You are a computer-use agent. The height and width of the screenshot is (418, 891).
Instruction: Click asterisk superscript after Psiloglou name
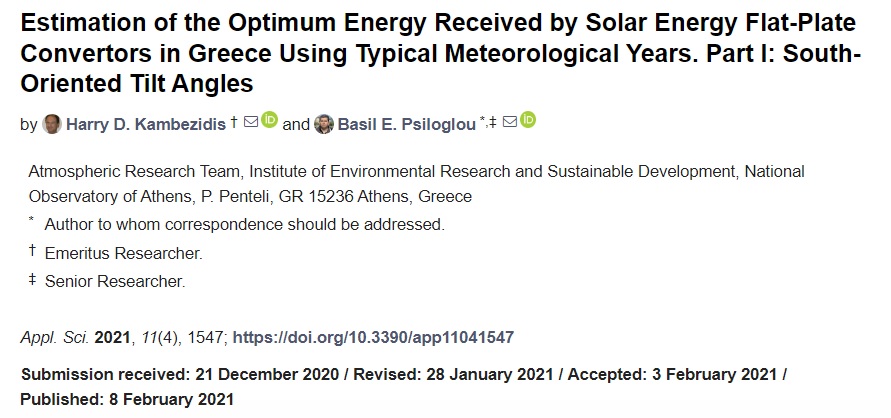482,120
